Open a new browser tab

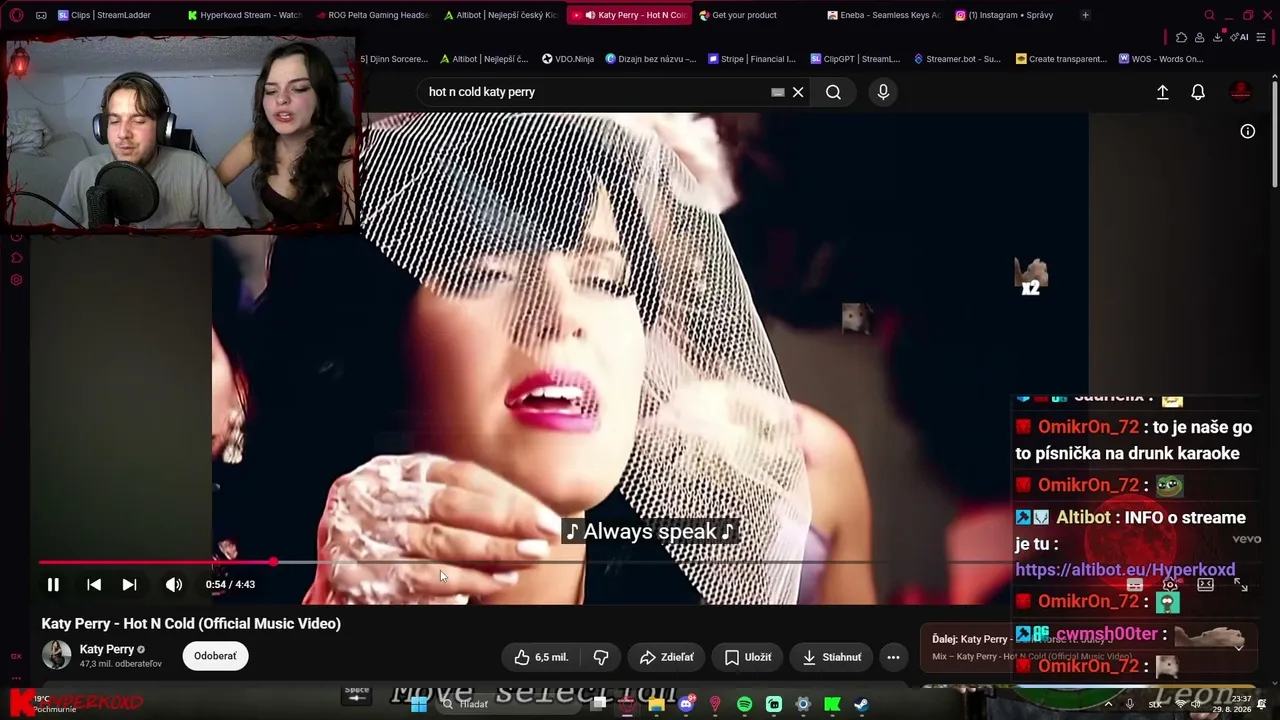click(x=1085, y=15)
